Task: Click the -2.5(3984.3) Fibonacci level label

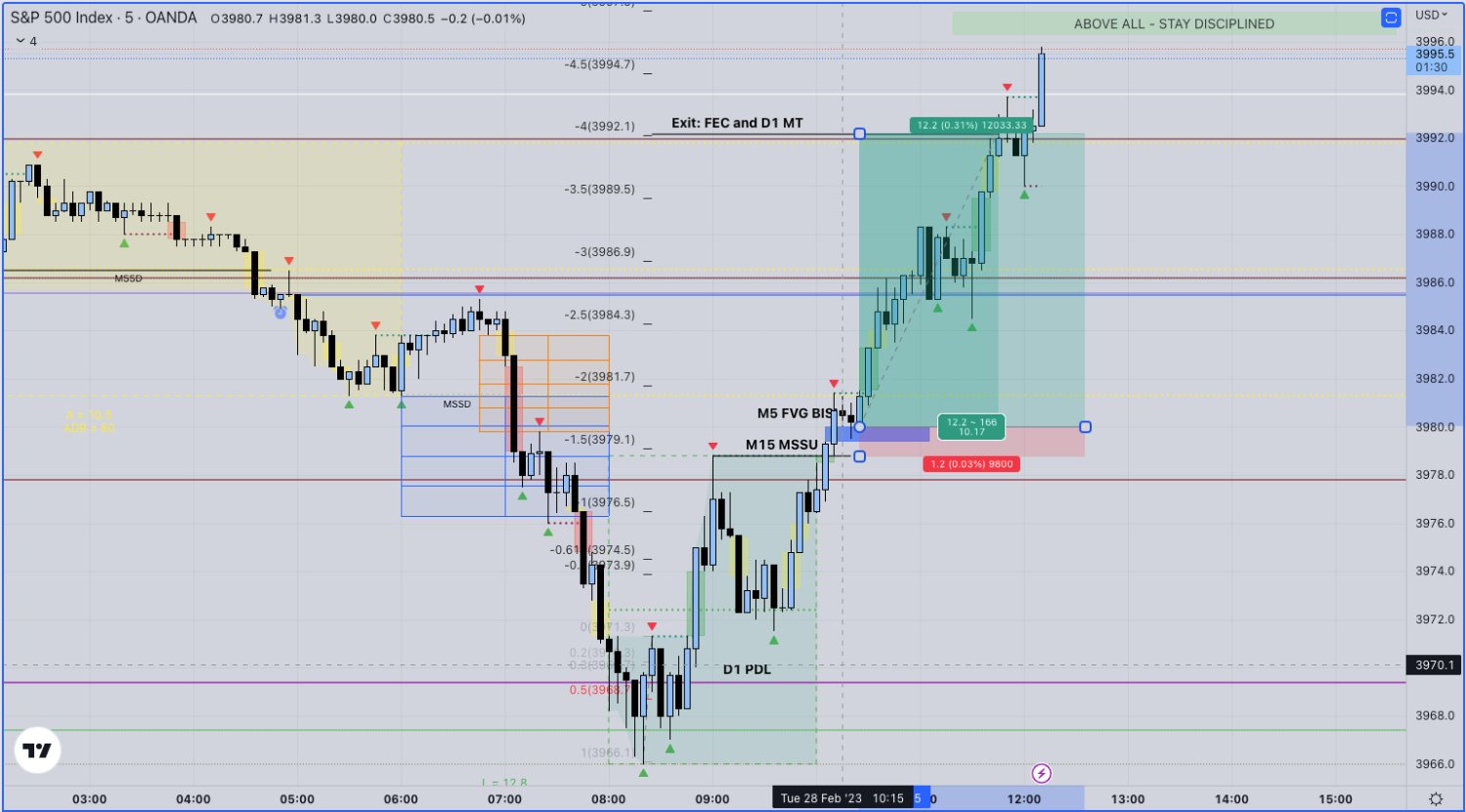Action: 599,315
